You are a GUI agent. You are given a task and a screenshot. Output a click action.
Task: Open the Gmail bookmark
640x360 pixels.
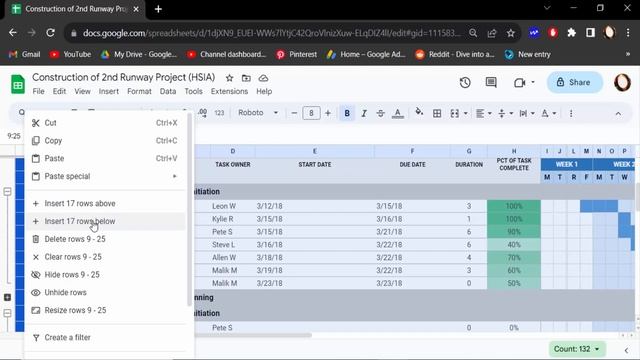24,54
